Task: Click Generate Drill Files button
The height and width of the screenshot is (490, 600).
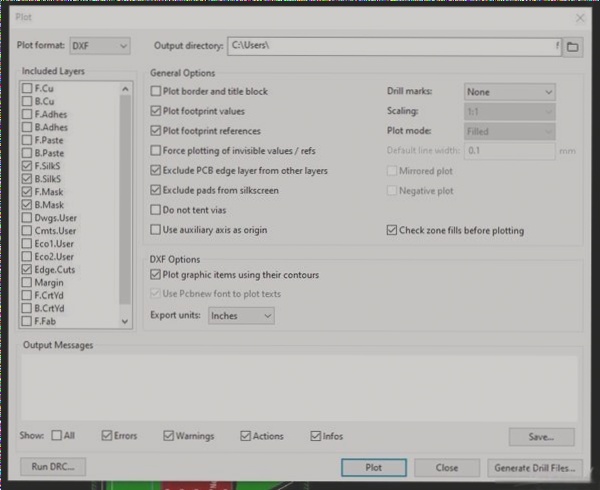Action: 535,467
